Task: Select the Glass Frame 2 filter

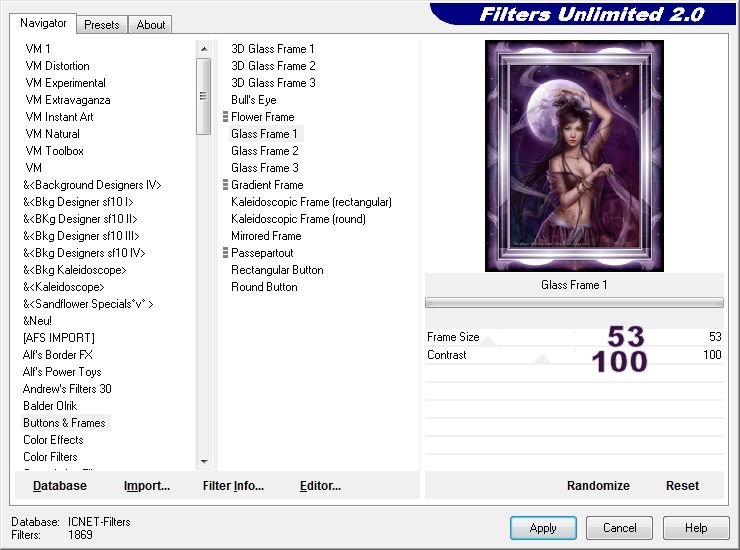Action: click(264, 151)
